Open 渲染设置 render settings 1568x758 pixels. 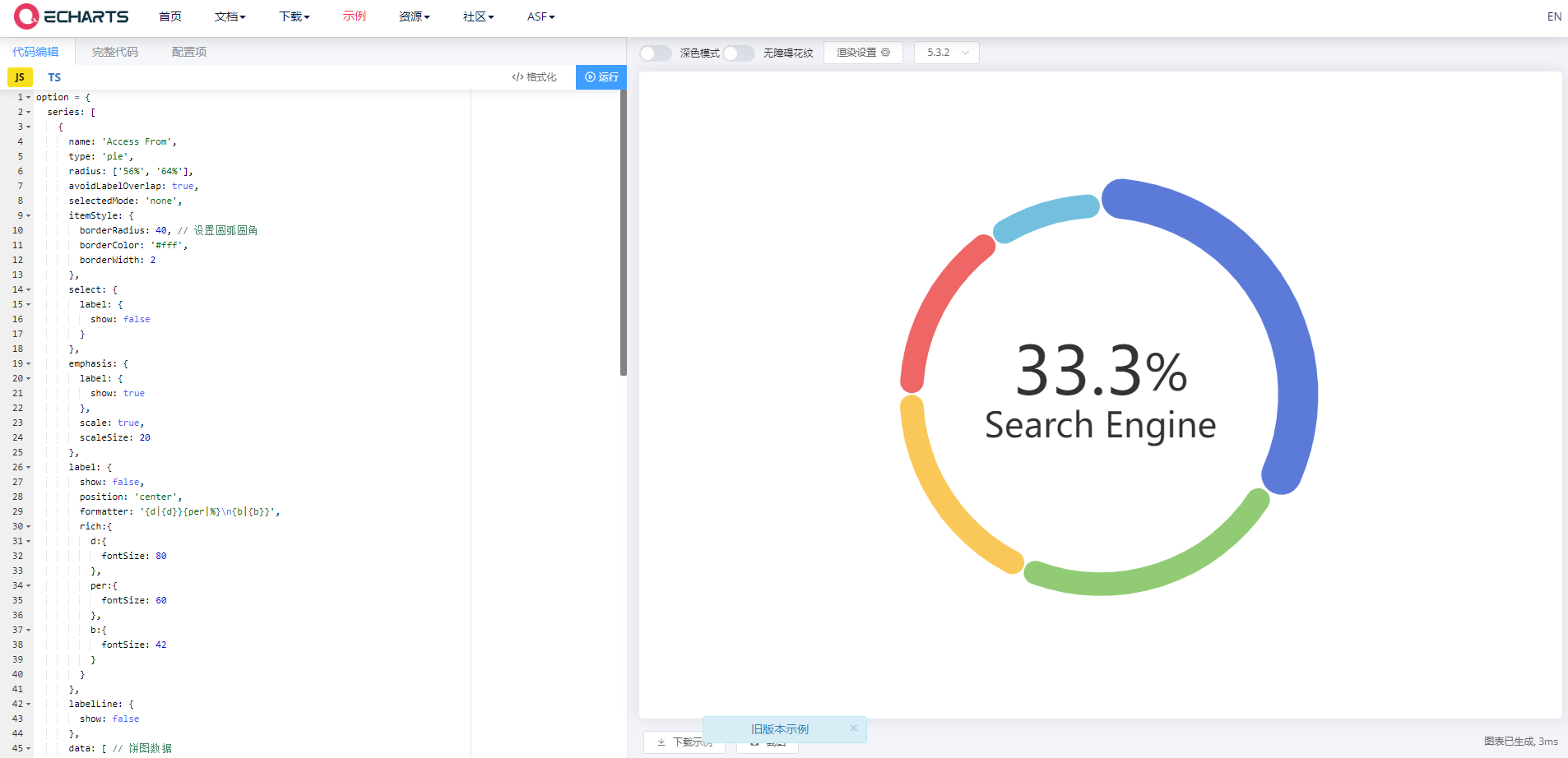[863, 53]
